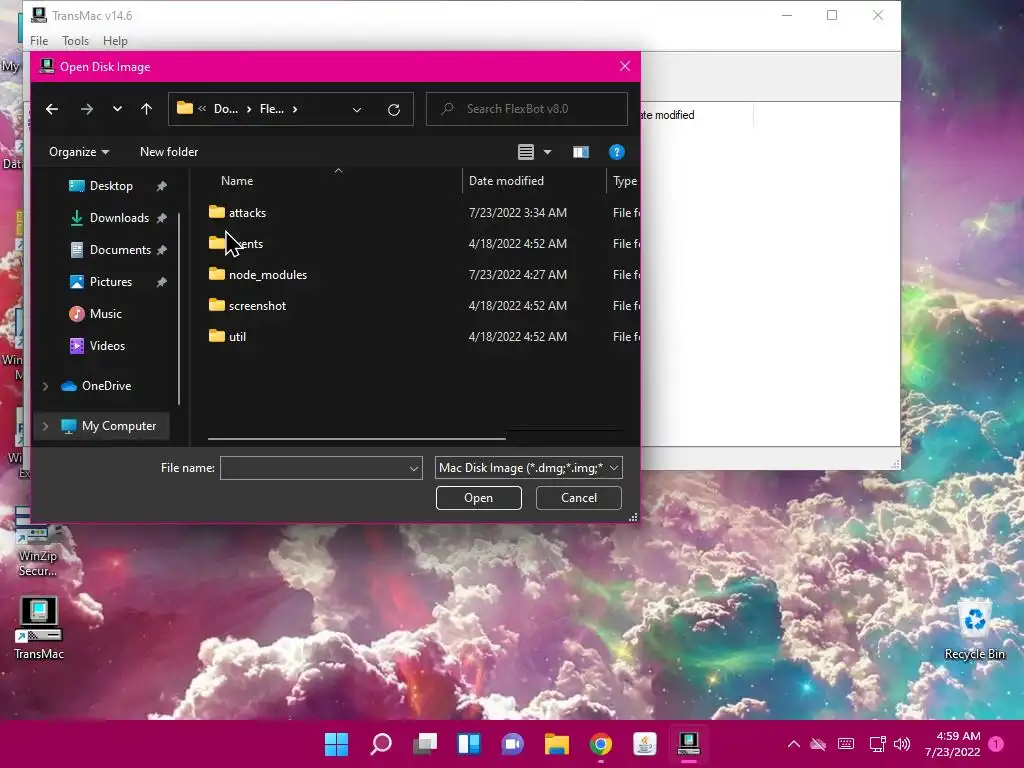1024x768 pixels.
Task: Open Widgets on taskbar
Action: [x=468, y=744]
